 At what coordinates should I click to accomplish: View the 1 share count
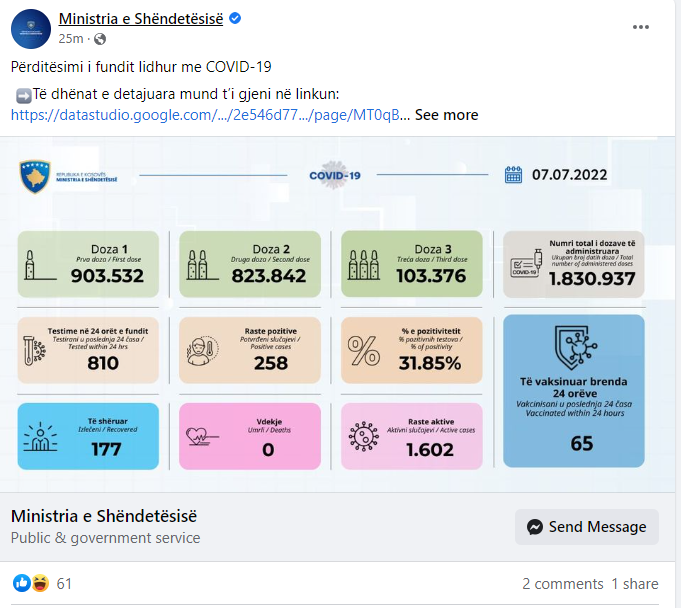click(x=635, y=584)
